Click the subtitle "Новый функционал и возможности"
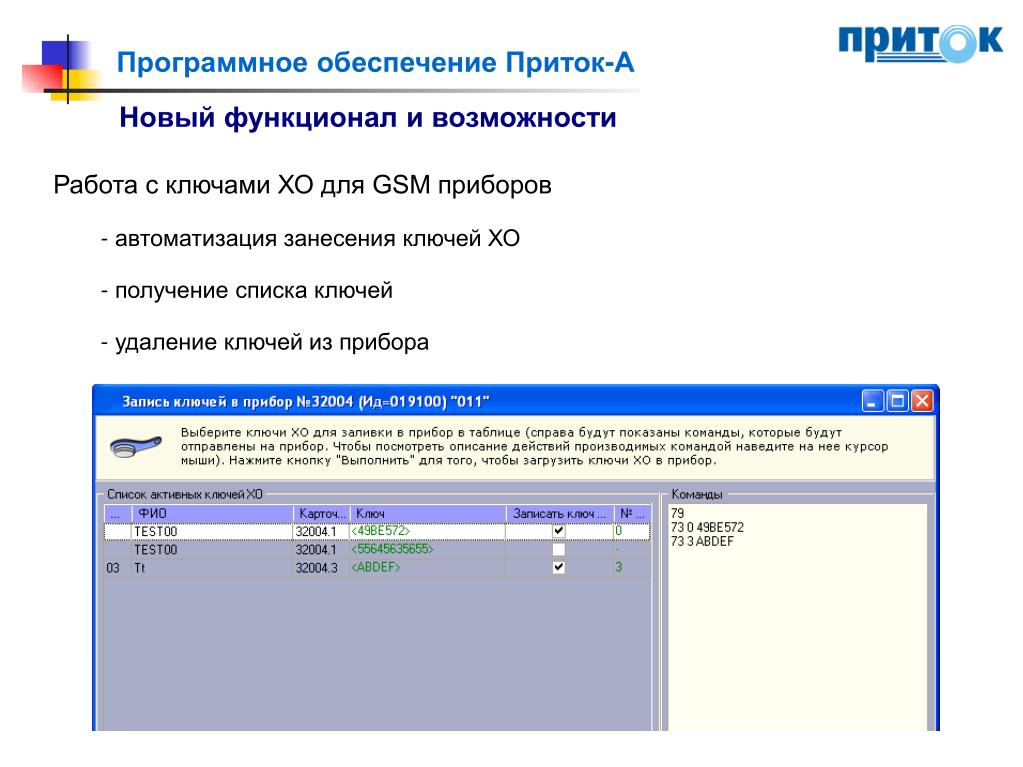The width and height of the screenshot is (1023, 767). coord(368,118)
